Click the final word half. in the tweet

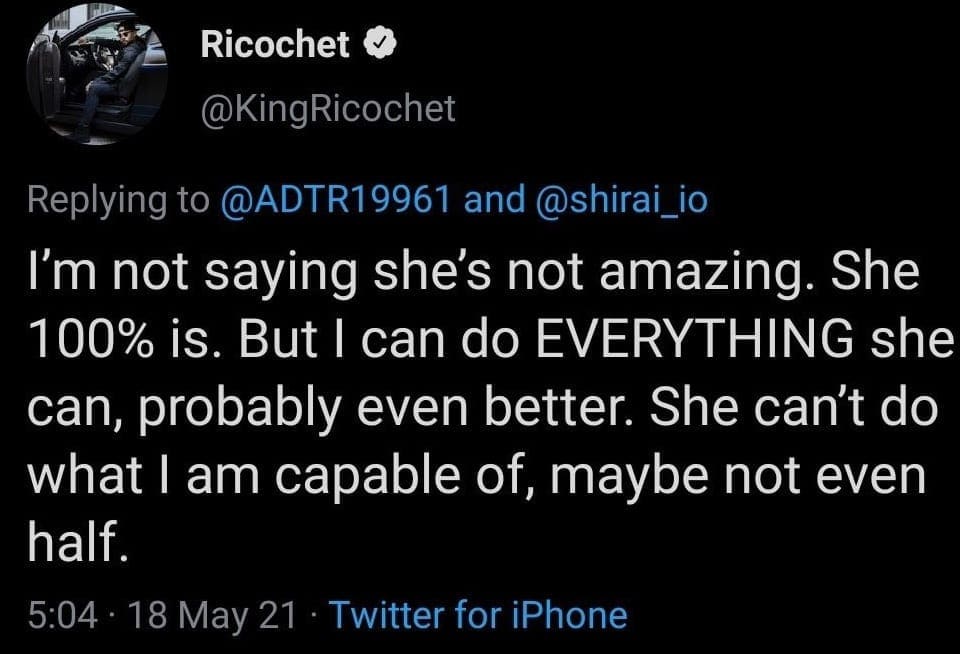[76, 545]
